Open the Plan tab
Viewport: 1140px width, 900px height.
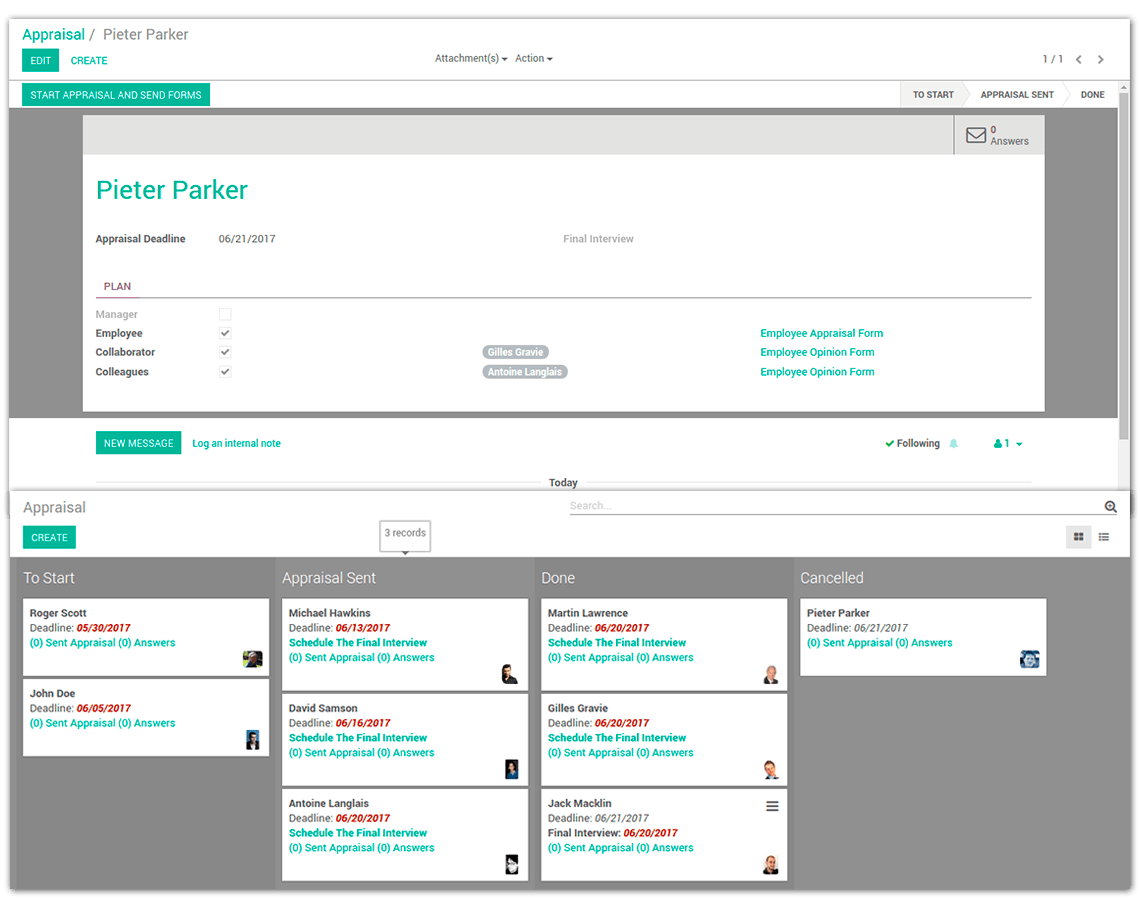[x=117, y=287]
